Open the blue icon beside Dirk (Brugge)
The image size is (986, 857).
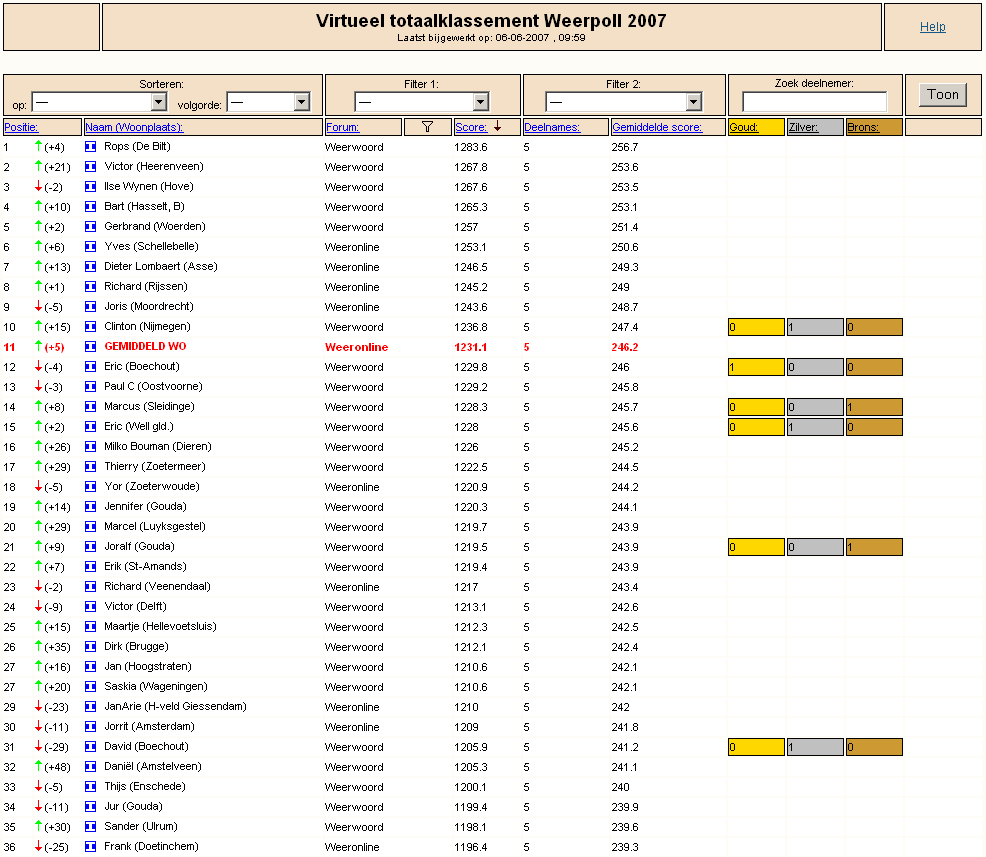[91, 646]
